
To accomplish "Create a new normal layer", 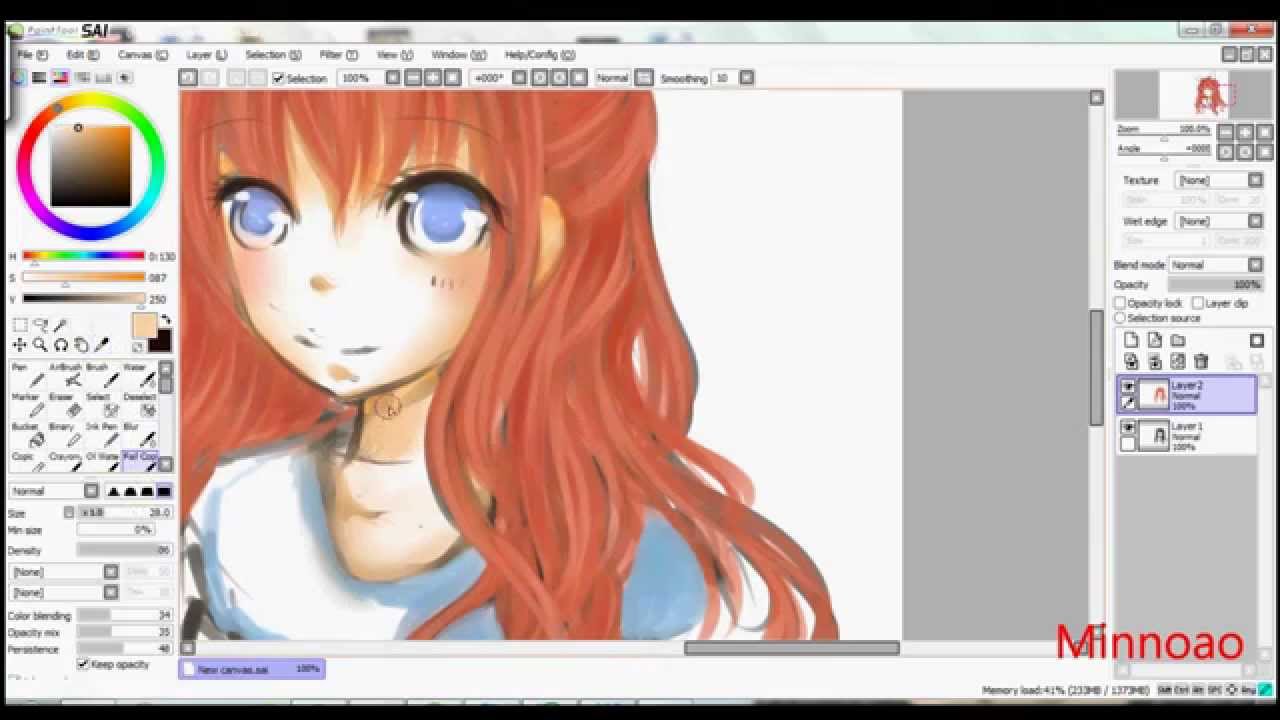I will tap(1131, 340).
